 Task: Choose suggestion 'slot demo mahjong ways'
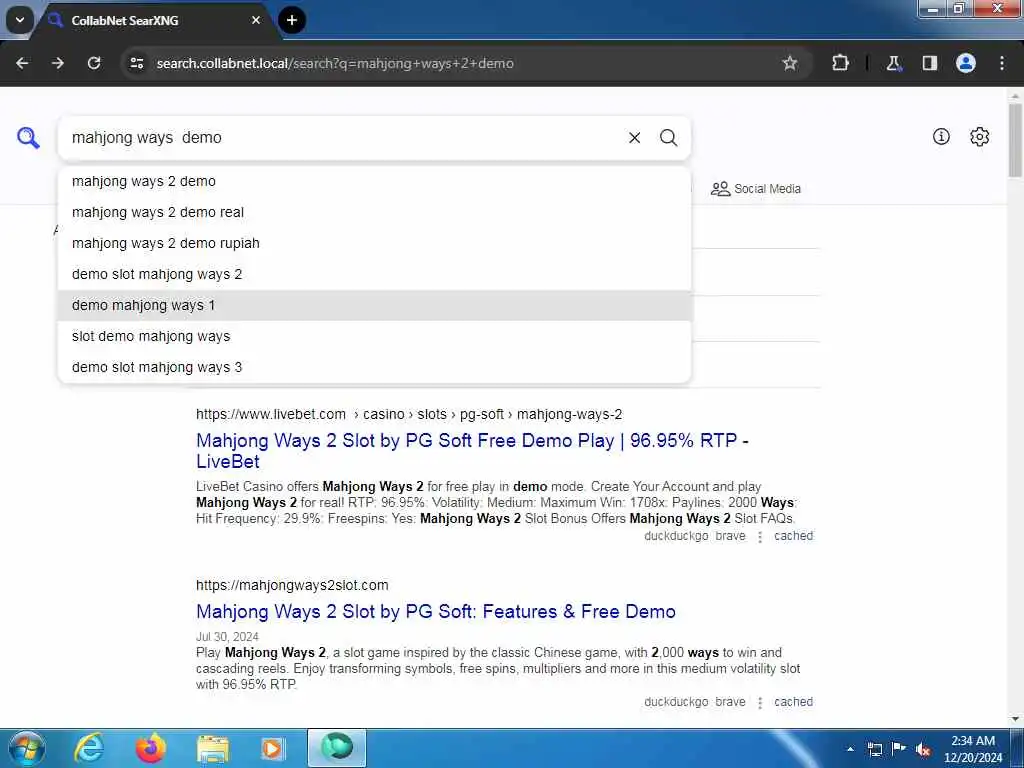coord(374,336)
